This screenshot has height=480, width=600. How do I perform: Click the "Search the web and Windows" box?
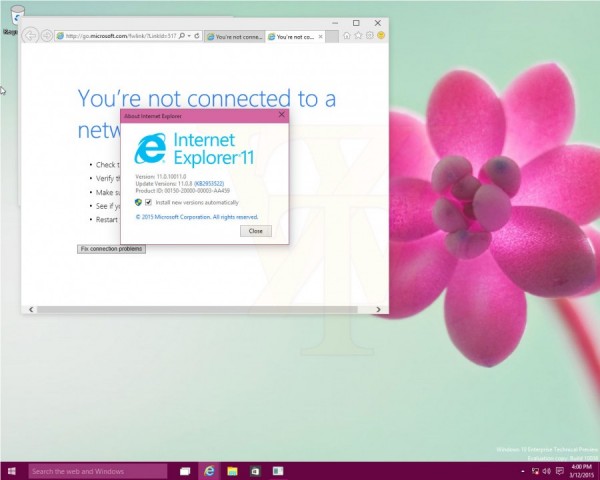(98, 471)
